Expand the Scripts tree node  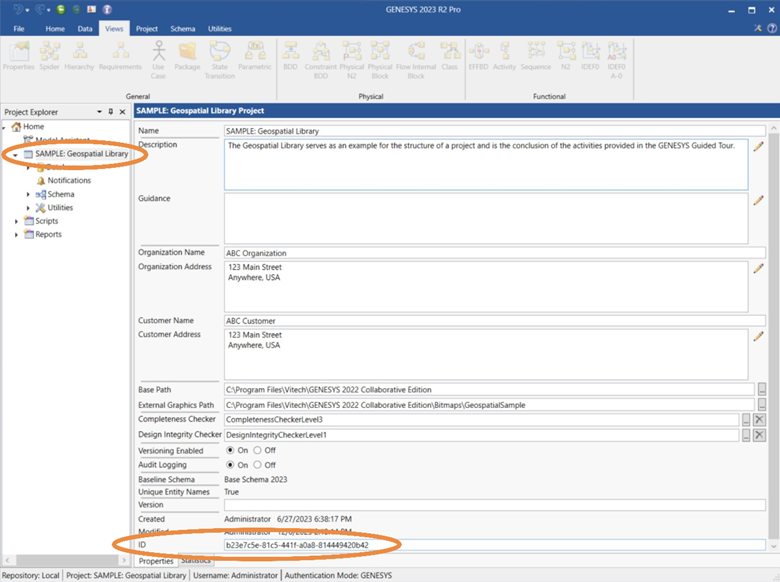[16, 221]
